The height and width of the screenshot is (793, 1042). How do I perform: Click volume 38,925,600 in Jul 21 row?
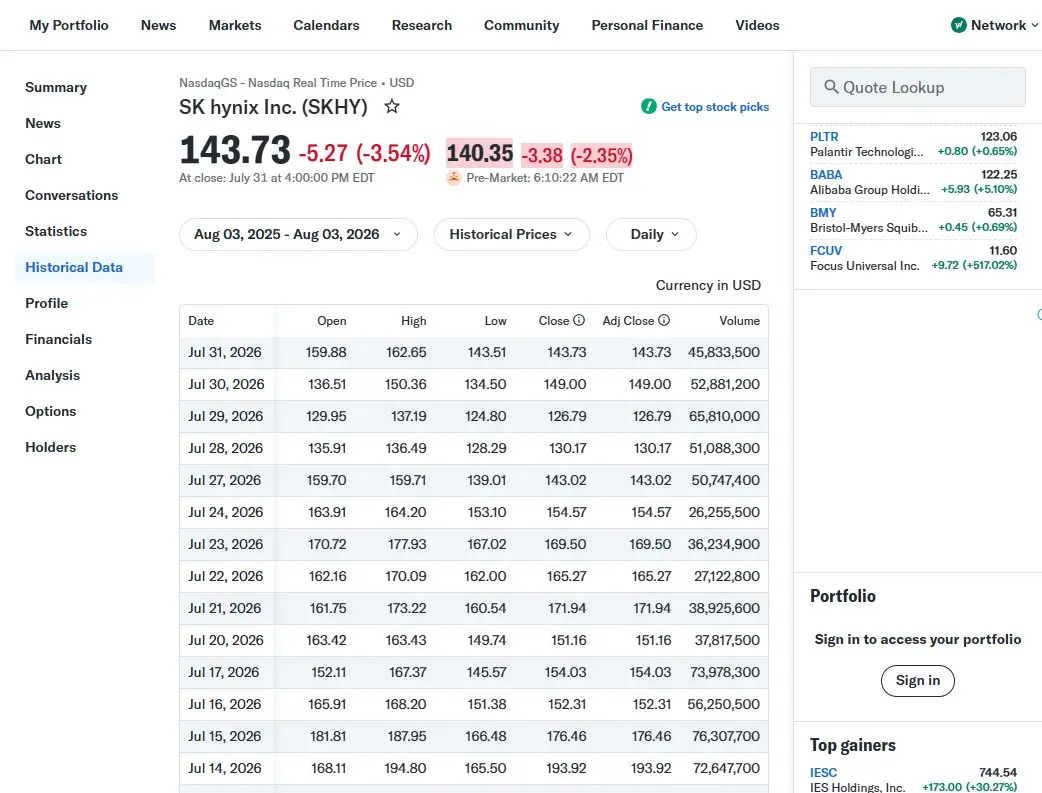(x=724, y=608)
